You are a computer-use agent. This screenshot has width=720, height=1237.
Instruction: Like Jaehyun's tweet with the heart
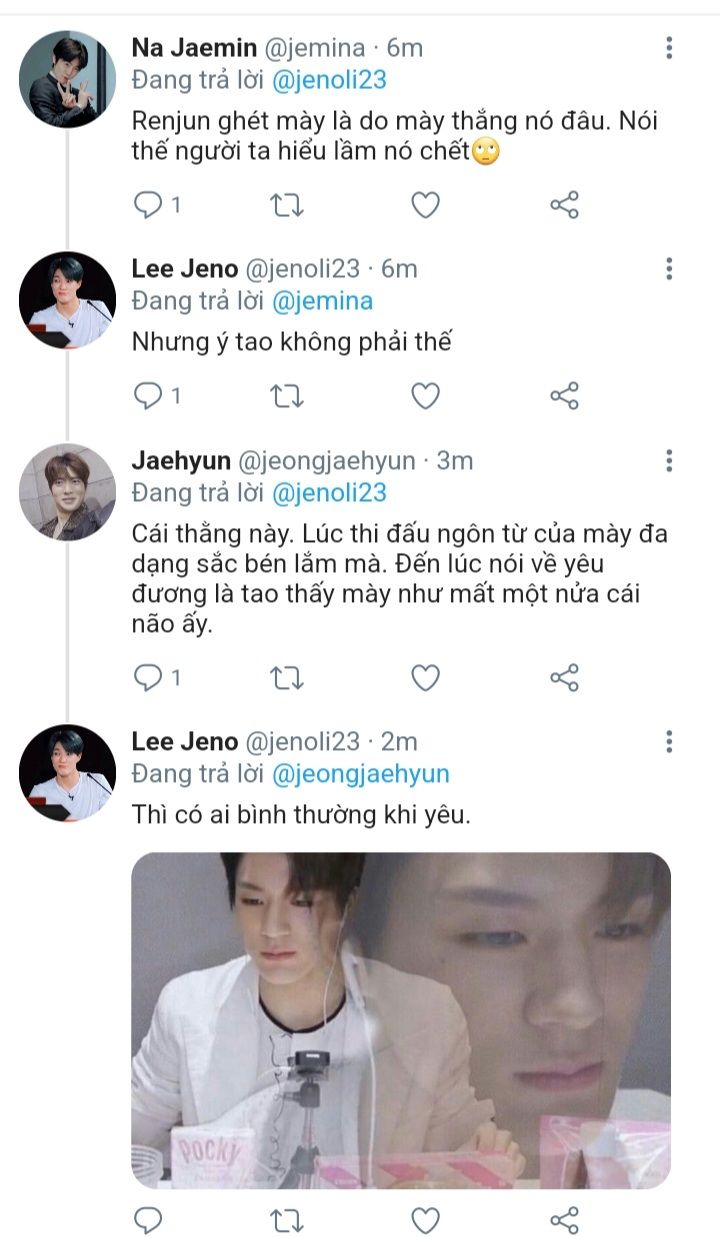tap(426, 678)
